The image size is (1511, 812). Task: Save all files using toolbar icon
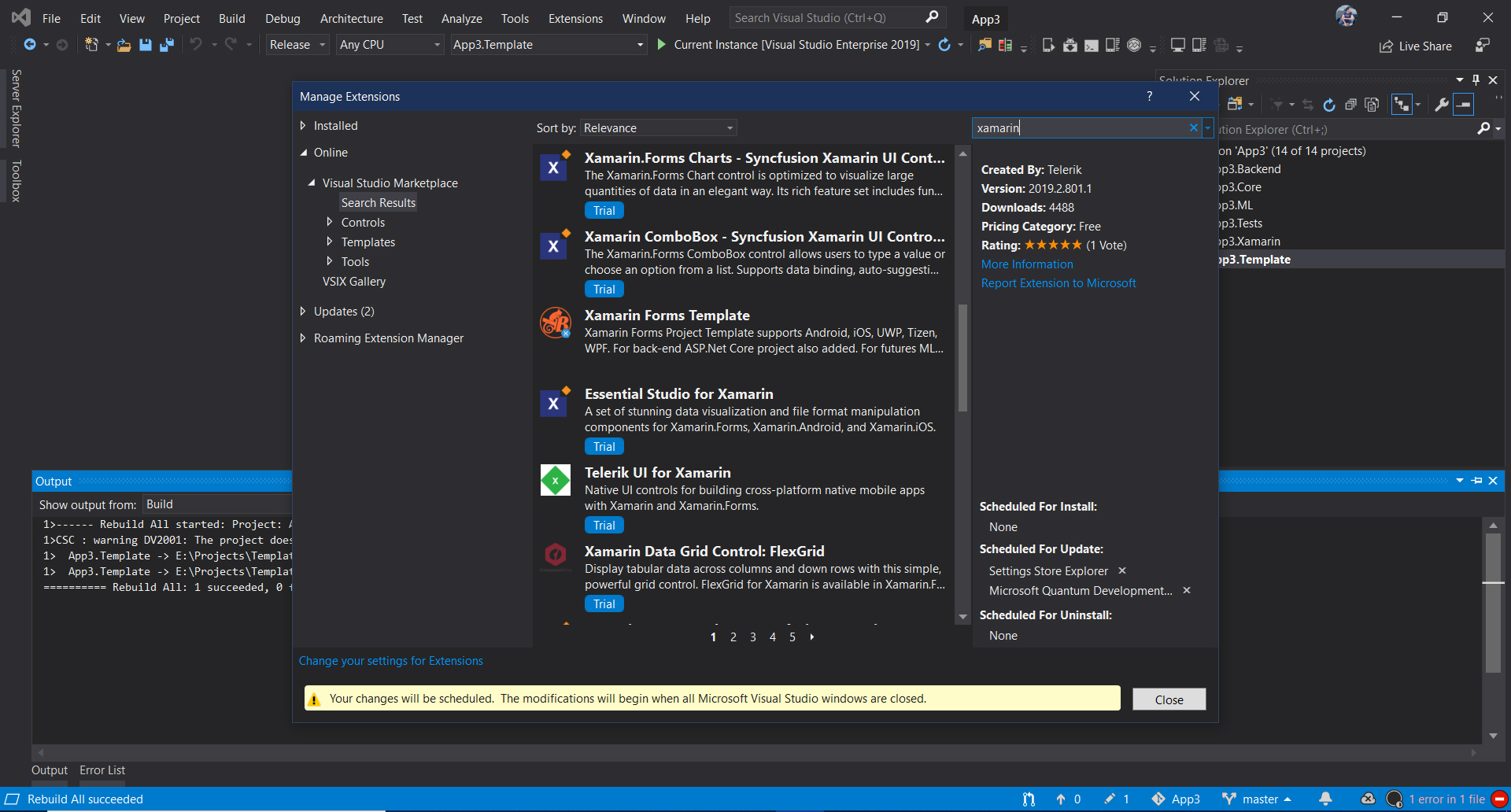pos(166,45)
